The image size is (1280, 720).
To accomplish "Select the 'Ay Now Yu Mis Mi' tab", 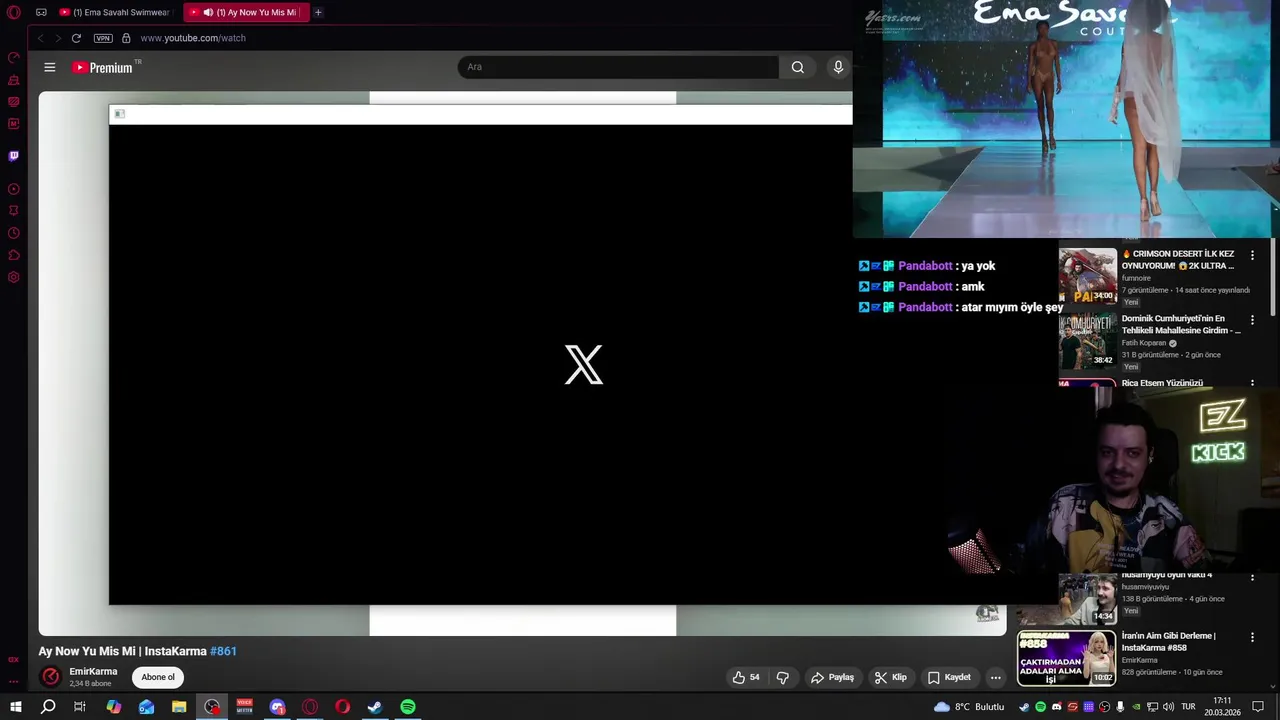I will point(247,12).
